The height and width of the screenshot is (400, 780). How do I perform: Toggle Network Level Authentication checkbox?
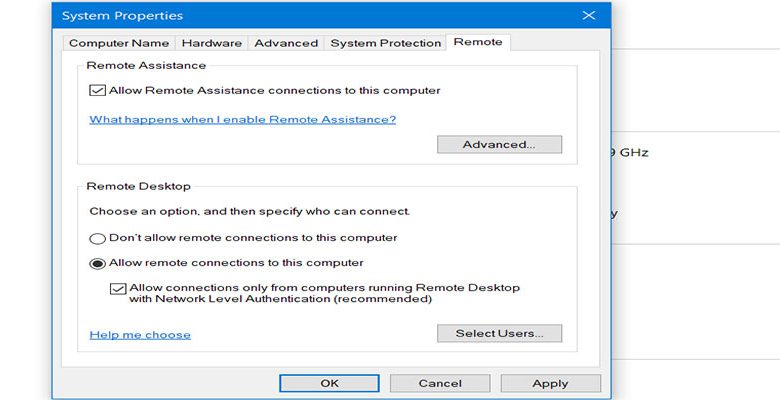pyautogui.click(x=118, y=289)
